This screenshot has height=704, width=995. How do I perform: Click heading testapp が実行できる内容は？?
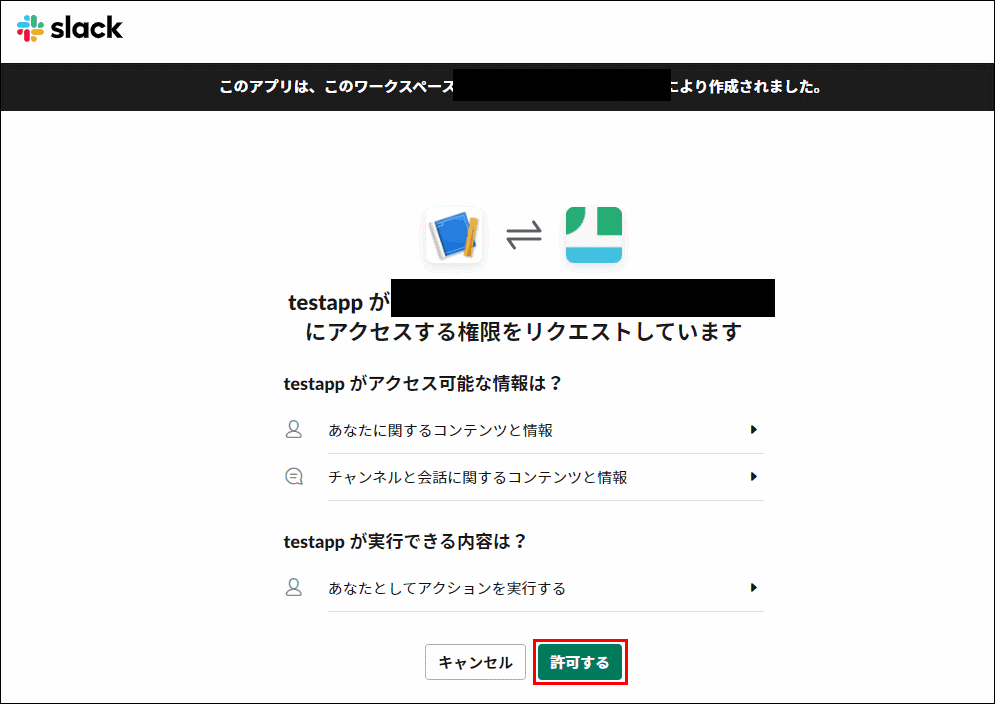[x=405, y=541]
